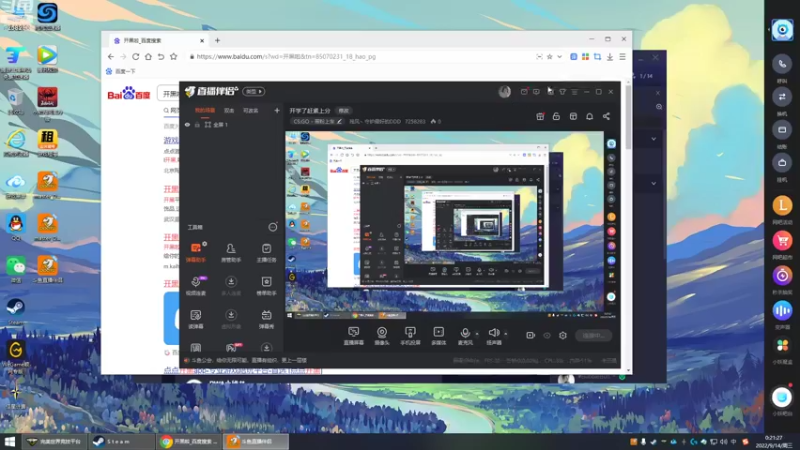Open the WeChat desktop icon
Viewport: 800px width, 450px height.
pos(16,269)
